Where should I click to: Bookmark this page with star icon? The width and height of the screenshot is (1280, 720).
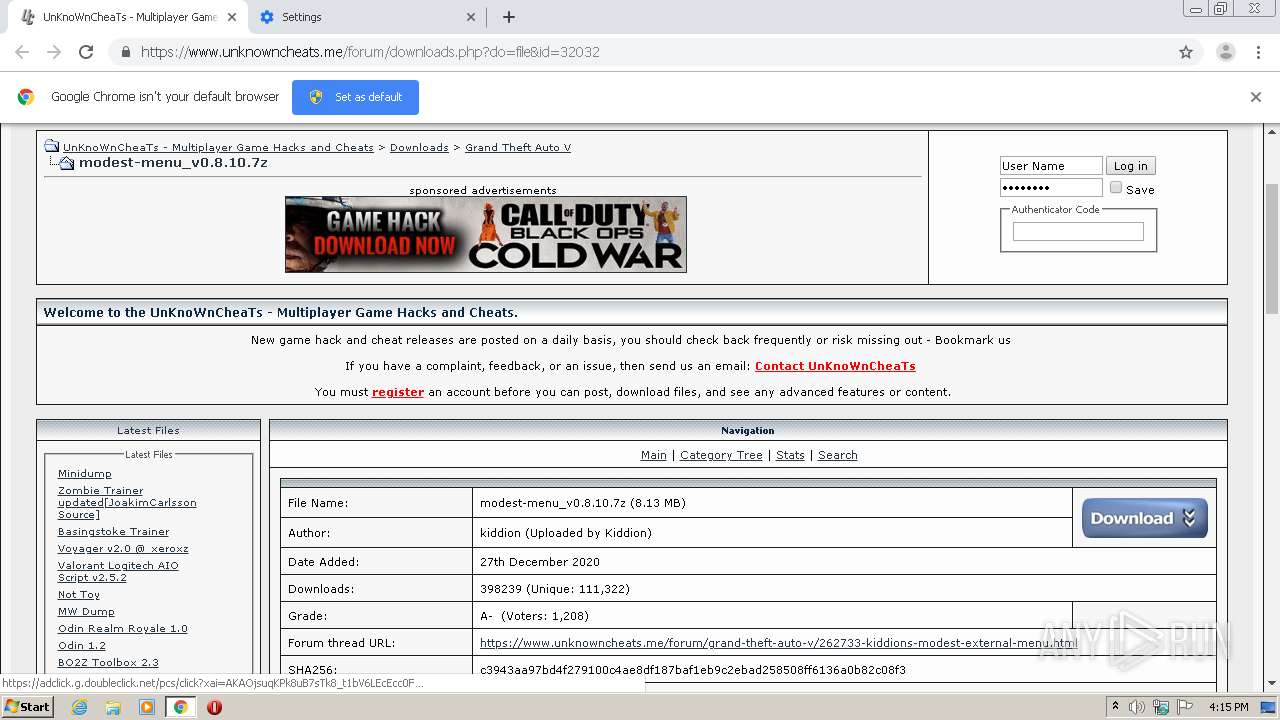[1186, 52]
